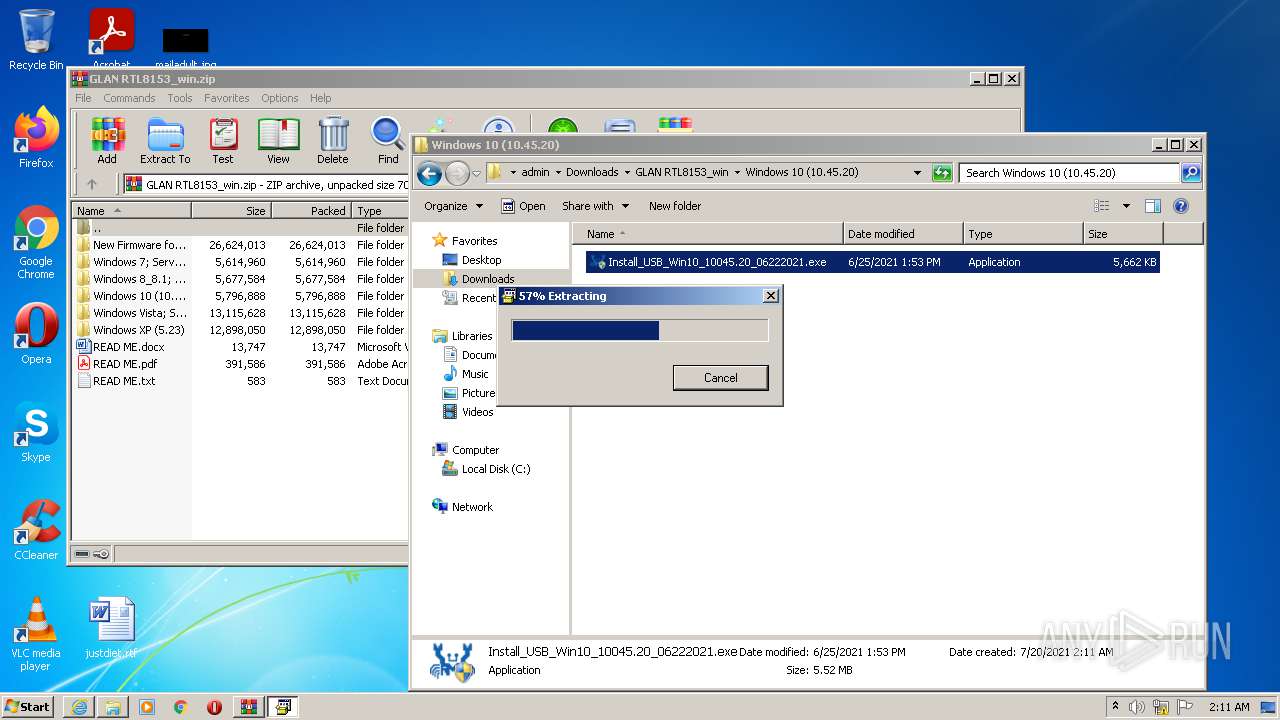
Task: Open the Share with dropdown
Action: tap(596, 206)
